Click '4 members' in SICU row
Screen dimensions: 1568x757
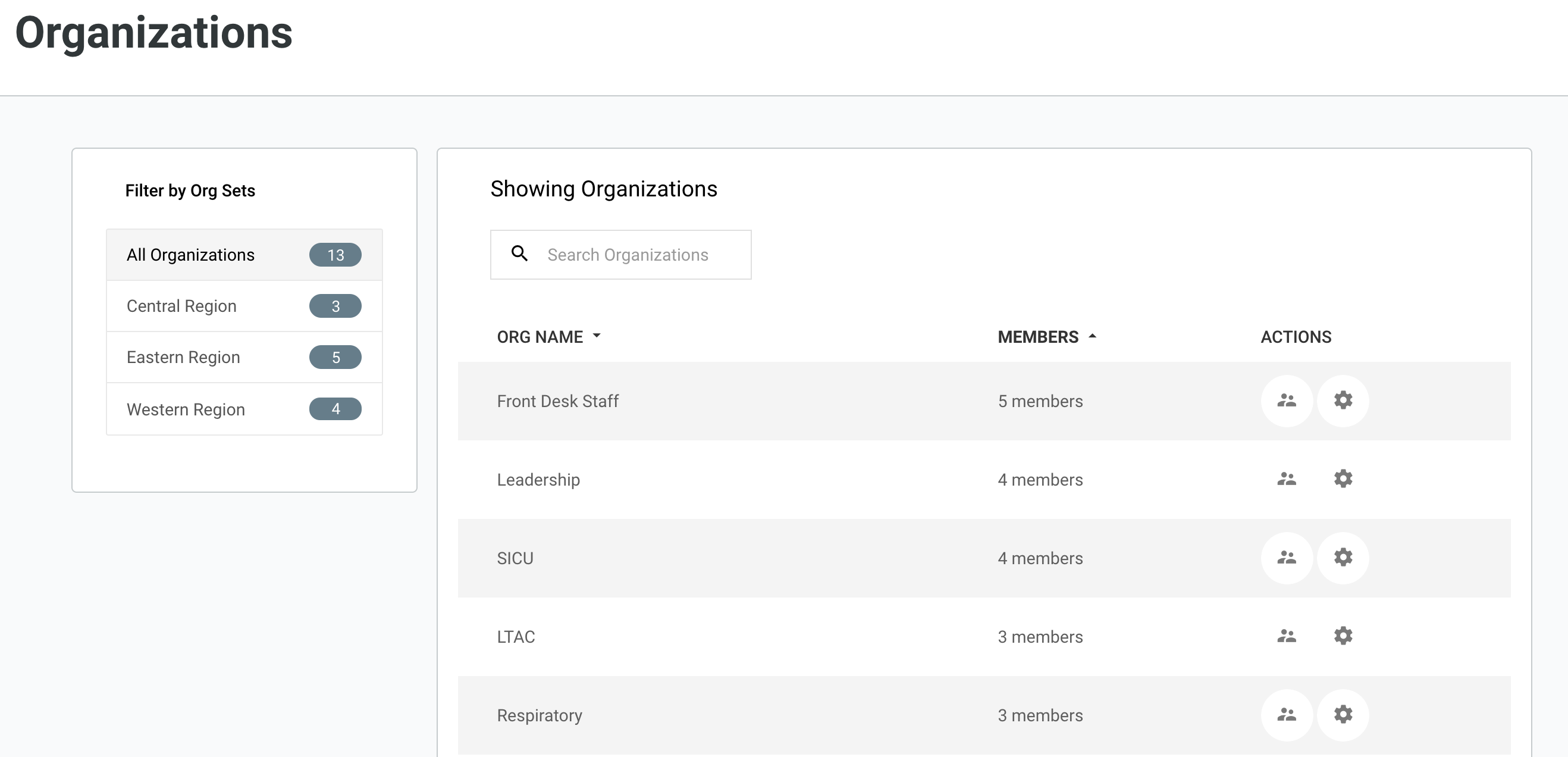(x=1040, y=558)
